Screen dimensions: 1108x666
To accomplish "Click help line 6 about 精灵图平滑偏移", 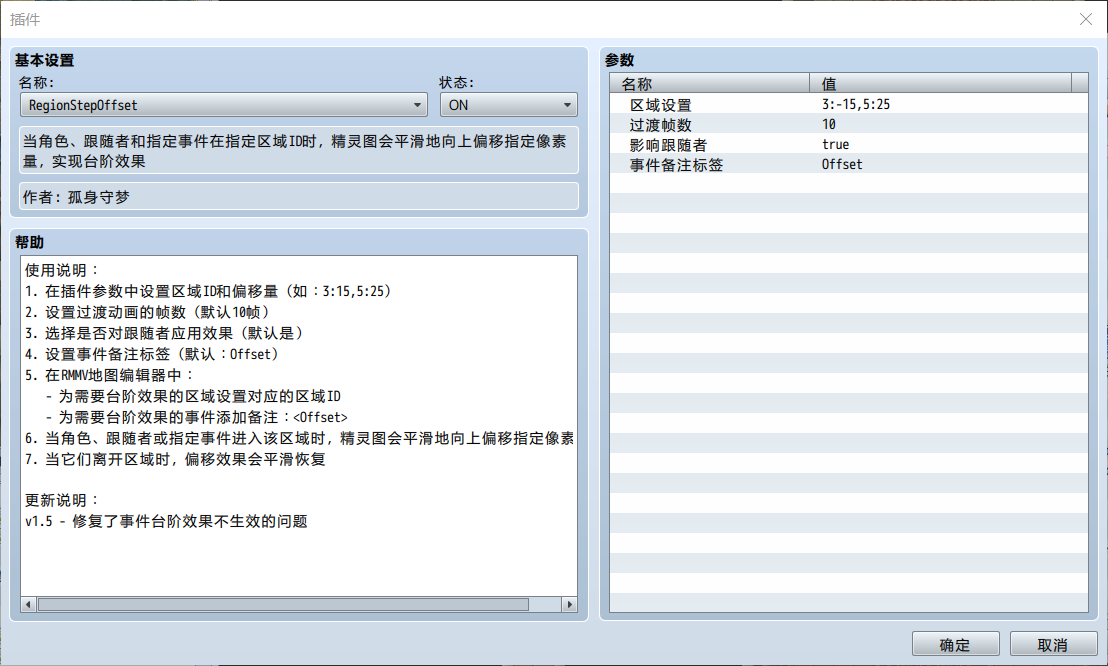I will click(x=299, y=438).
